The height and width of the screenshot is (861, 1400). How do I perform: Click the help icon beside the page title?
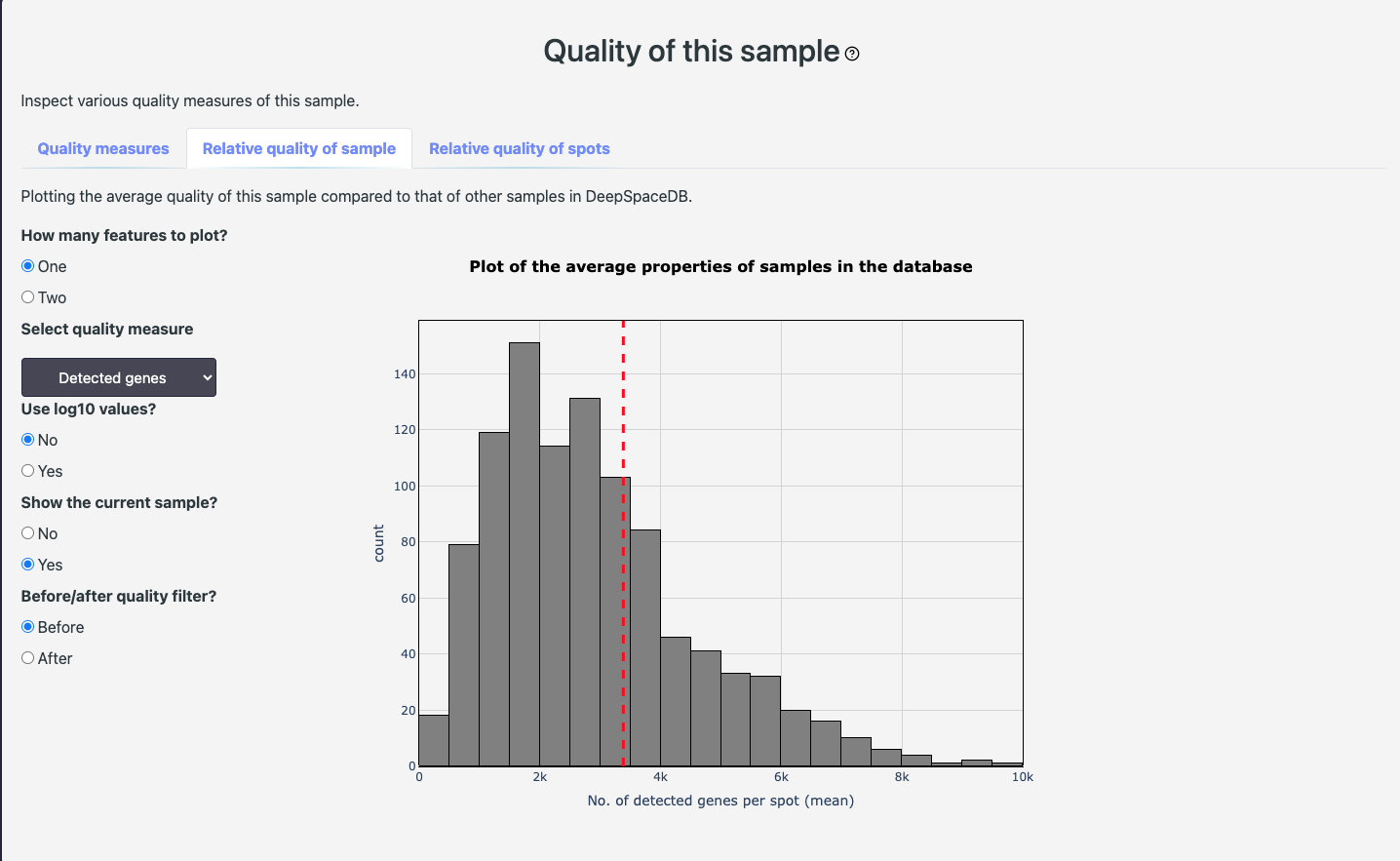(x=852, y=55)
